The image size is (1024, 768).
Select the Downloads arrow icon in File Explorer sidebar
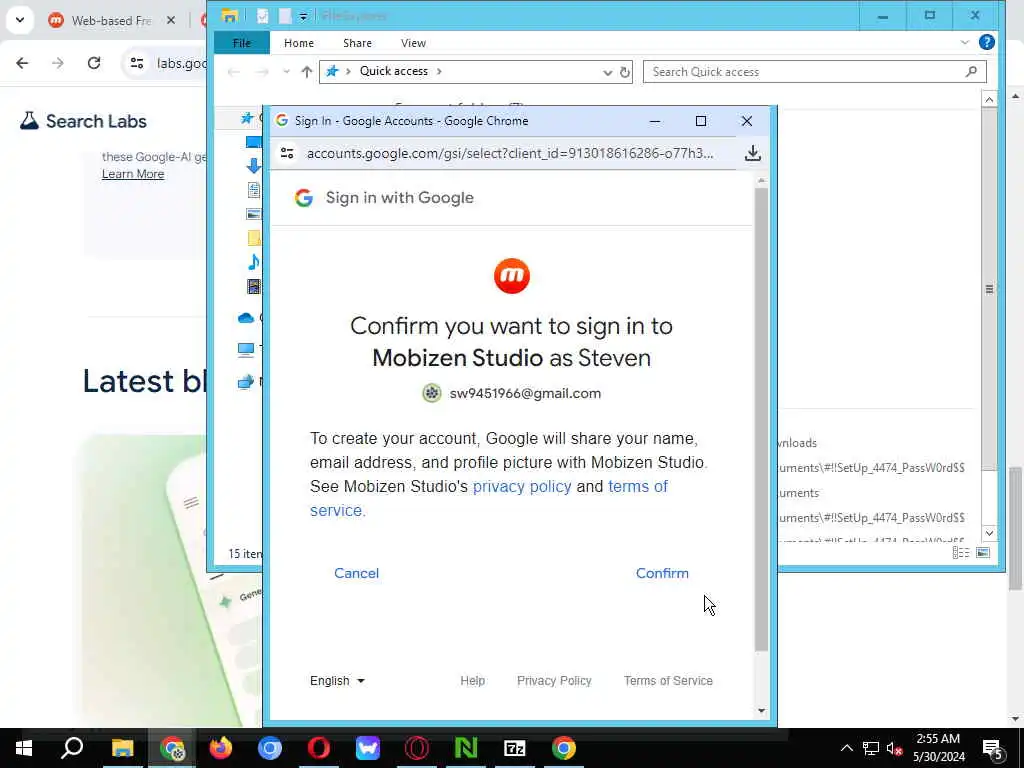[x=253, y=166]
